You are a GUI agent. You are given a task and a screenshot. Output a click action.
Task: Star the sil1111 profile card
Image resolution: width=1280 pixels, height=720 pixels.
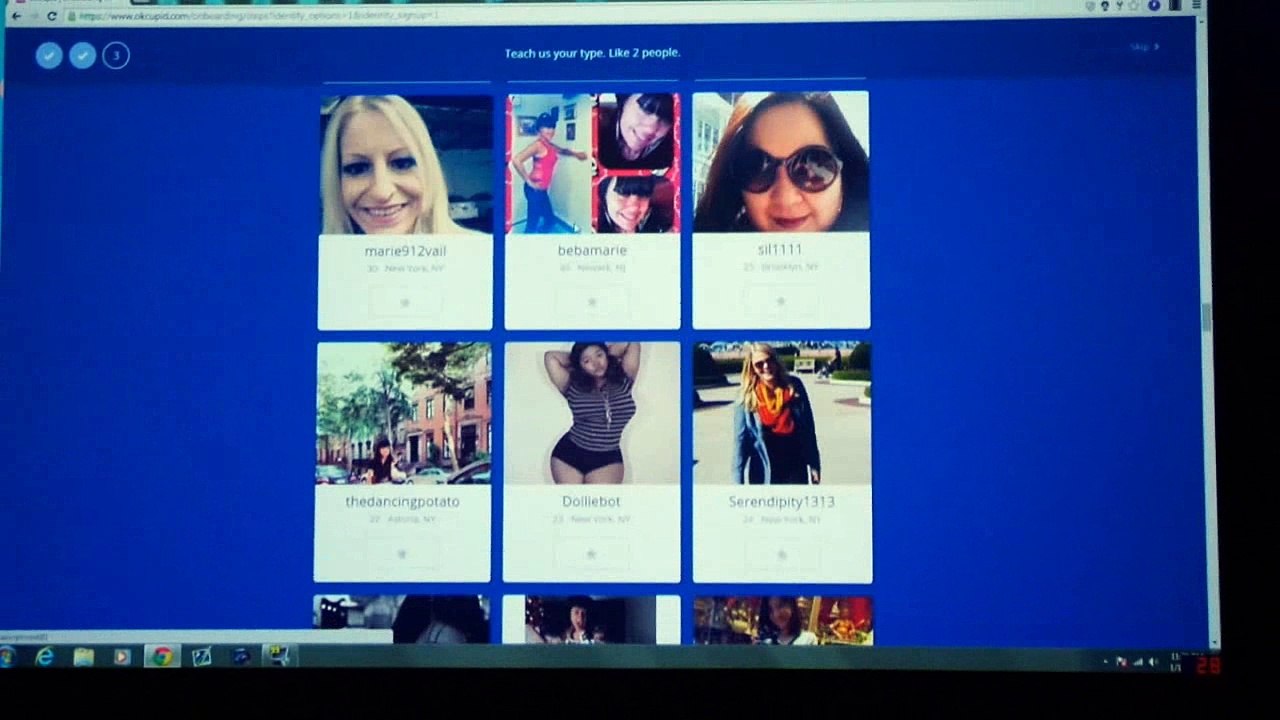[780, 301]
